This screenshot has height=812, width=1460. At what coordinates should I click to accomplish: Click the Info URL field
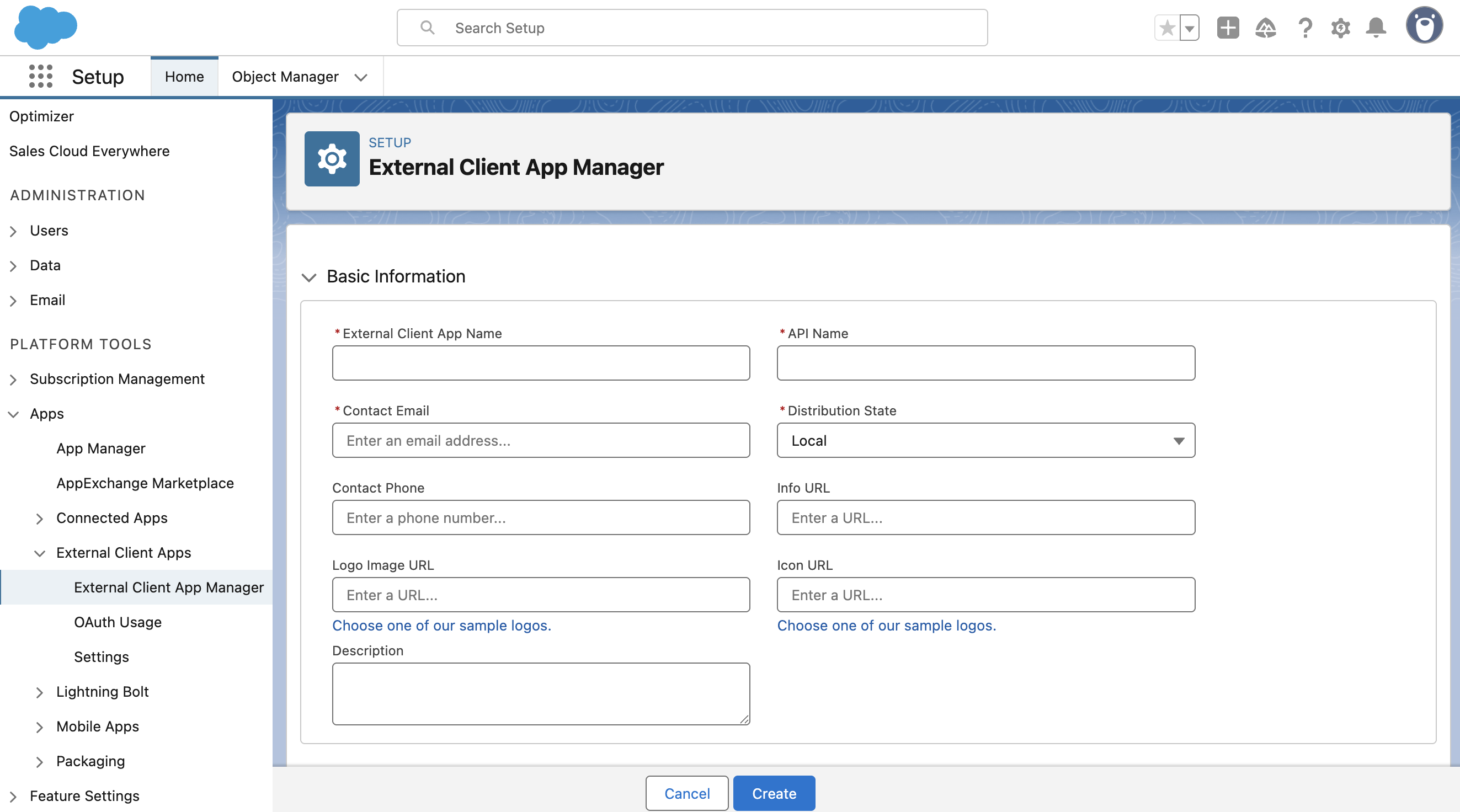tap(985, 517)
